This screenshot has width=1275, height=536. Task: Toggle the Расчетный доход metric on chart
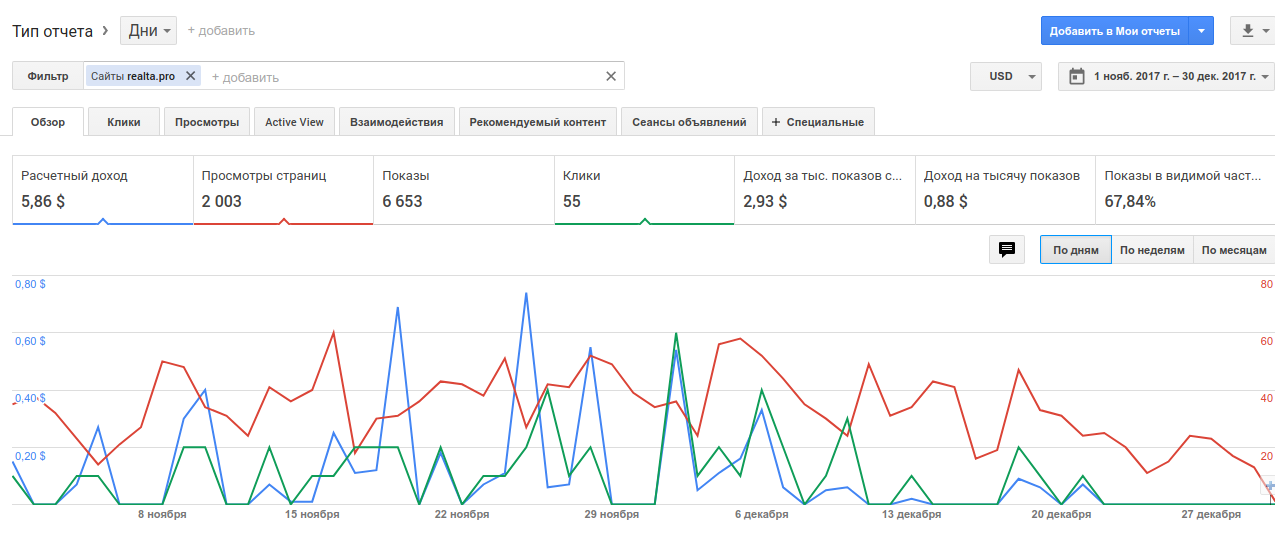point(102,189)
